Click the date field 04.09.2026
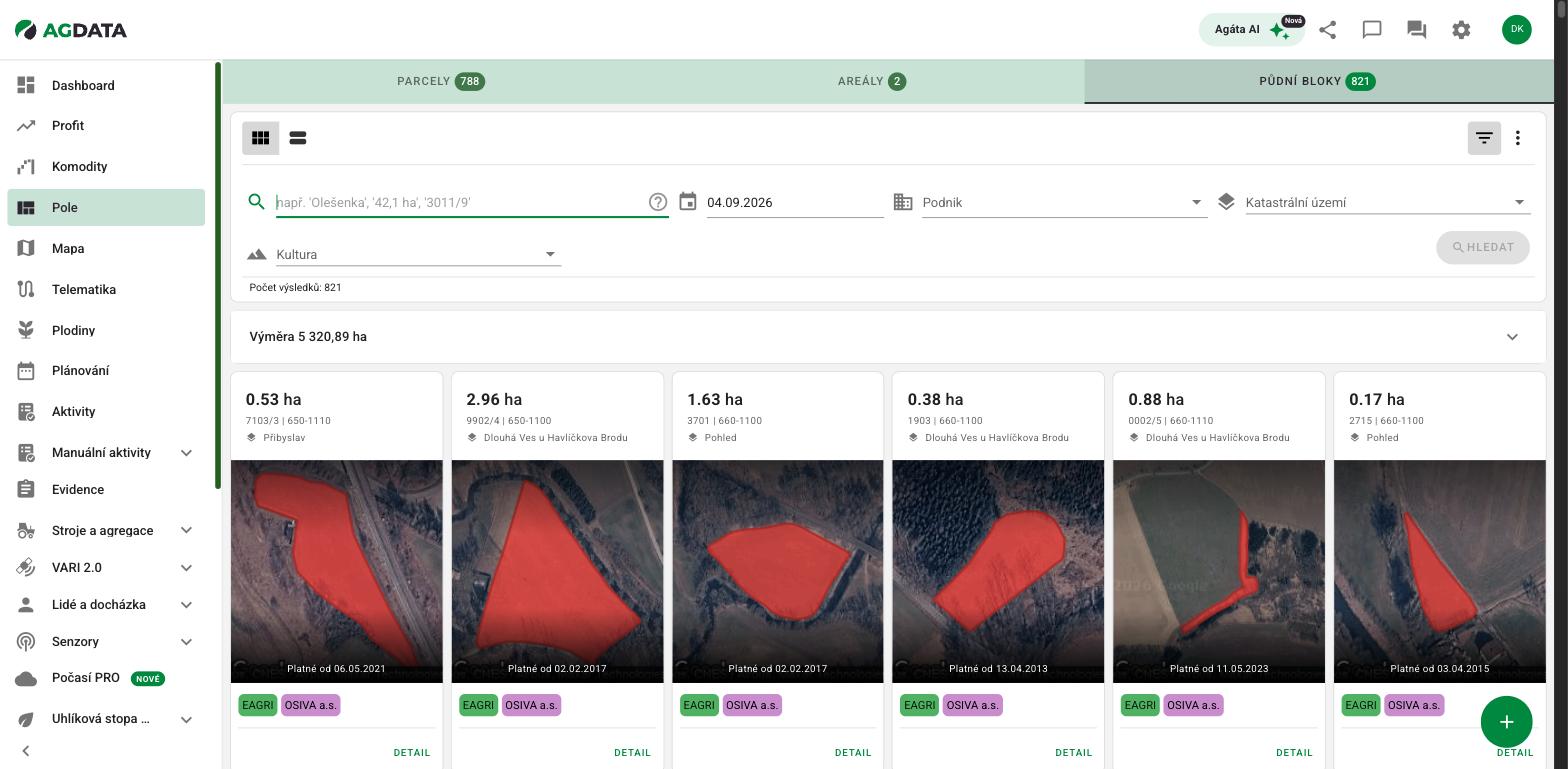Screen dimensions: 1568x769 [795, 202]
